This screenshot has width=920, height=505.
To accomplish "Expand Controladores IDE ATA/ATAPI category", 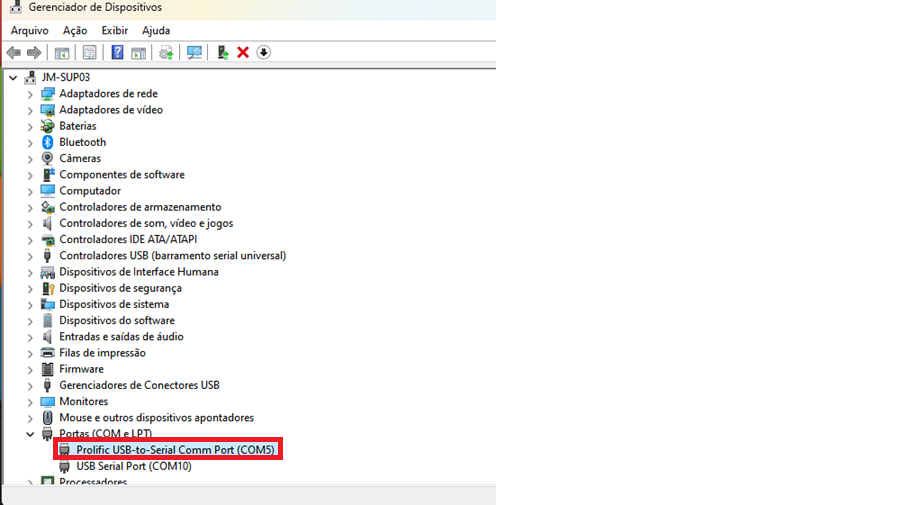I will pos(30,239).
